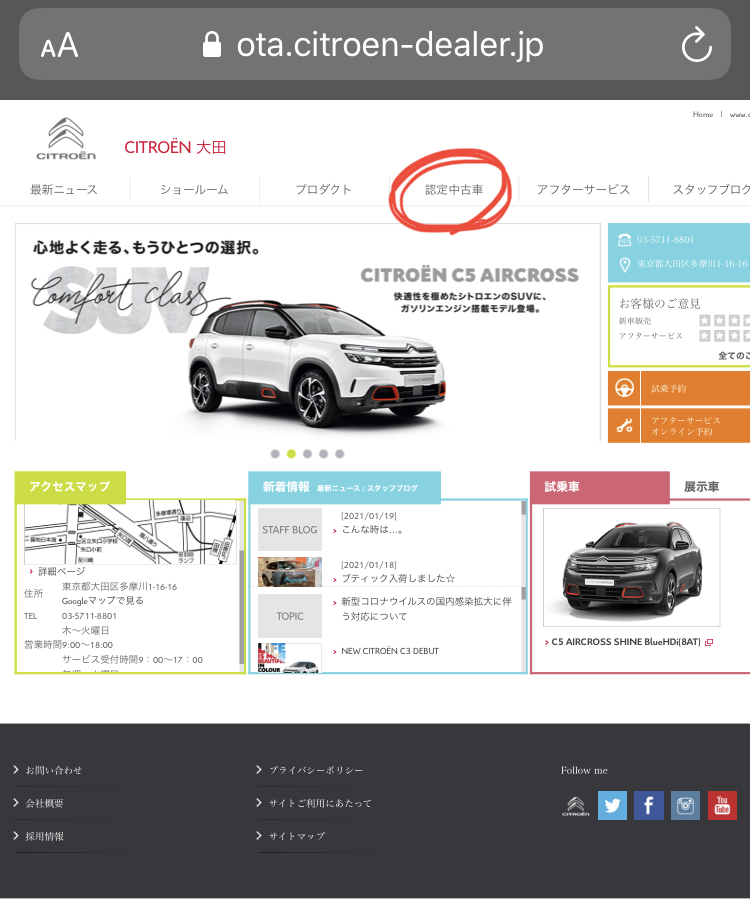
Task: Click the boutique arrival photo thumbnail
Action: pos(290,572)
